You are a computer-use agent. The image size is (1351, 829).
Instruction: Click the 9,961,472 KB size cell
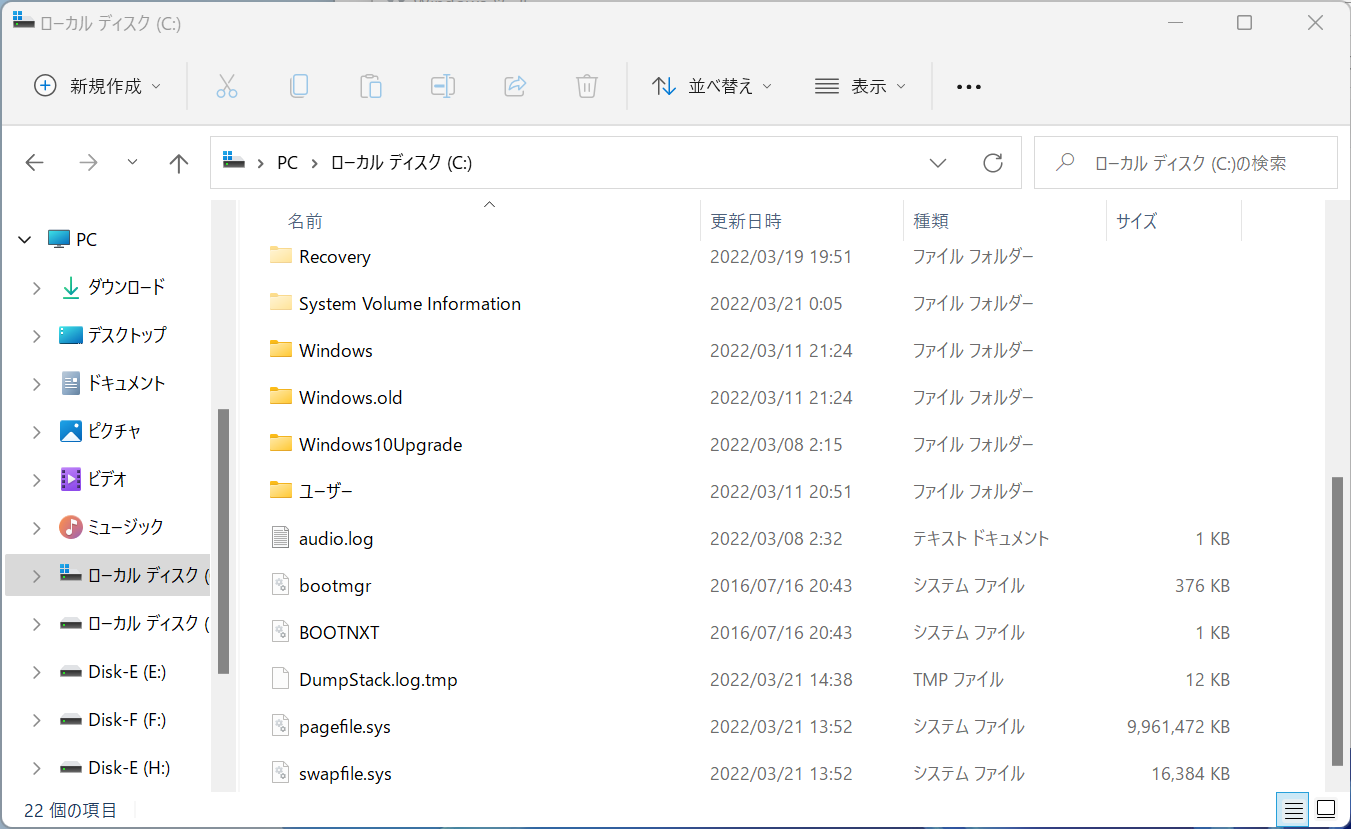point(1178,727)
